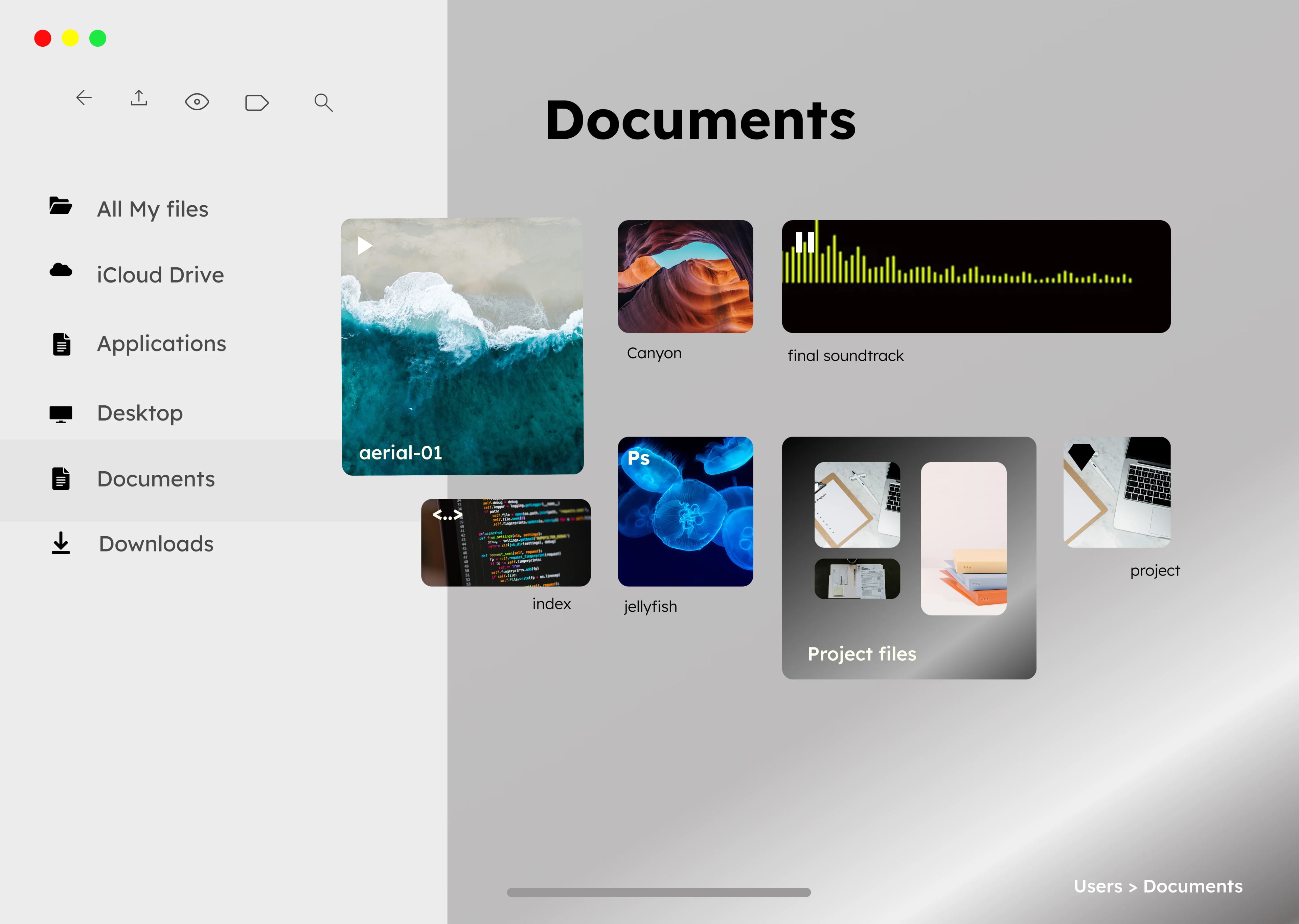Click the tag label icon
The image size is (1299, 924).
256,103
